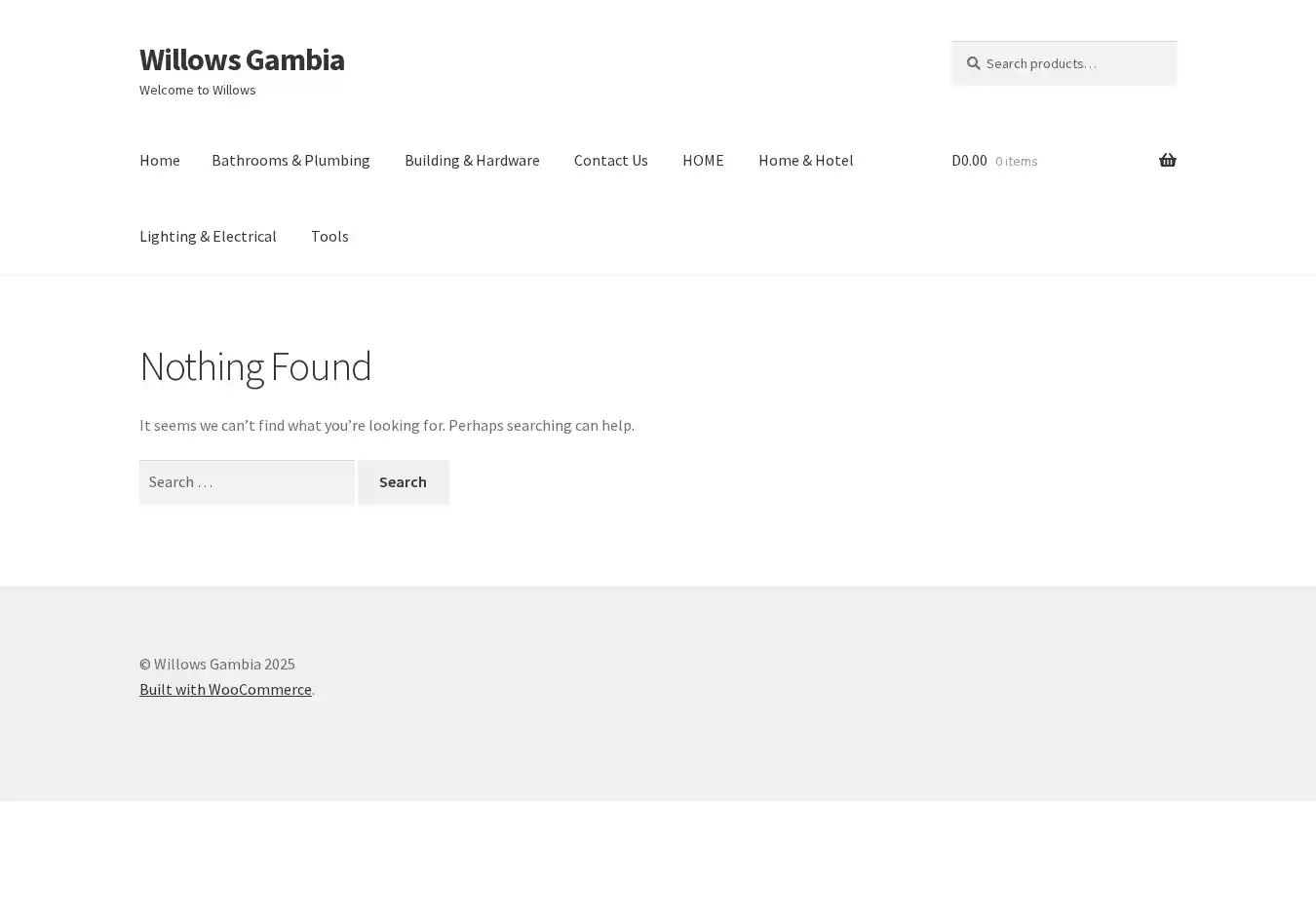This screenshot has width=1316, height=916.
Task: Click into the page Search text box
Action: [x=247, y=481]
